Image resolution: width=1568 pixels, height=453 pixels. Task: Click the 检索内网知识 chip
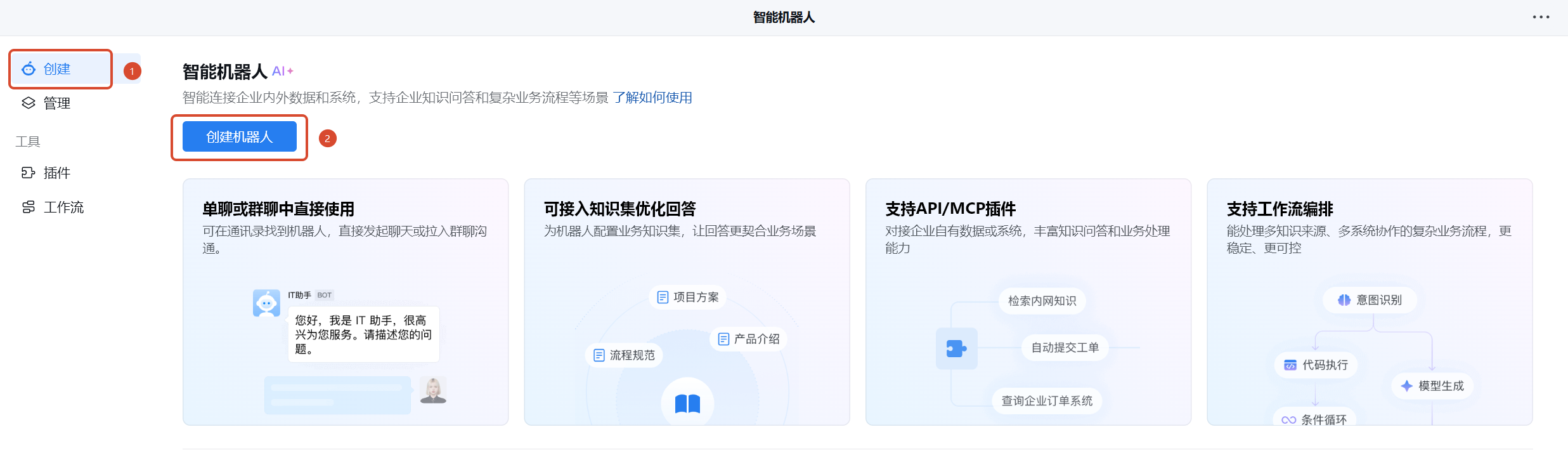tap(1042, 301)
